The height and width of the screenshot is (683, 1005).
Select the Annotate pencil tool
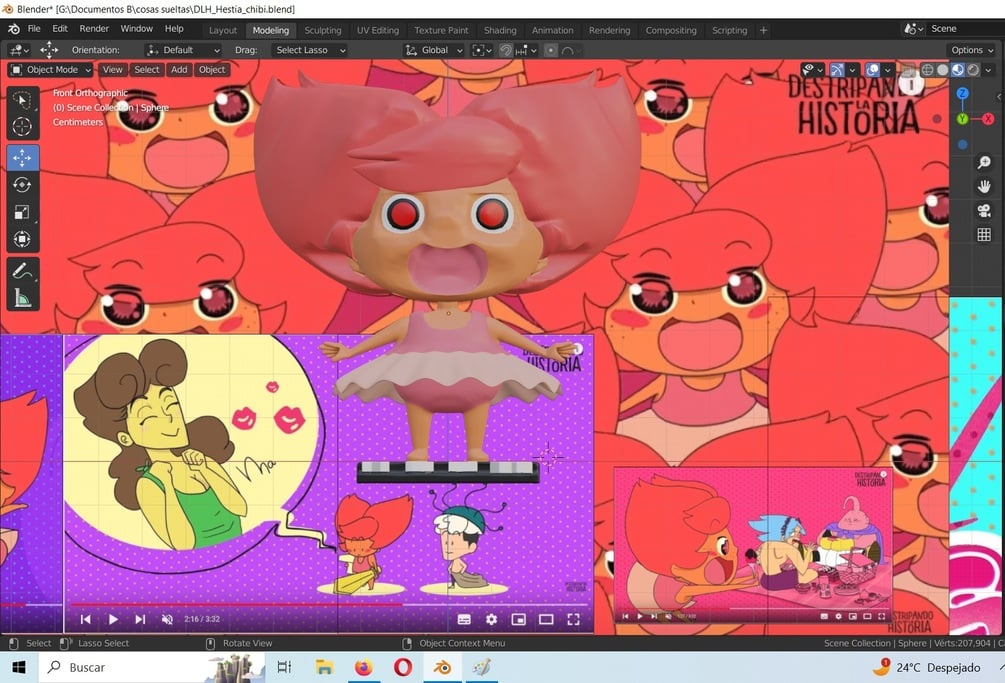(x=22, y=271)
